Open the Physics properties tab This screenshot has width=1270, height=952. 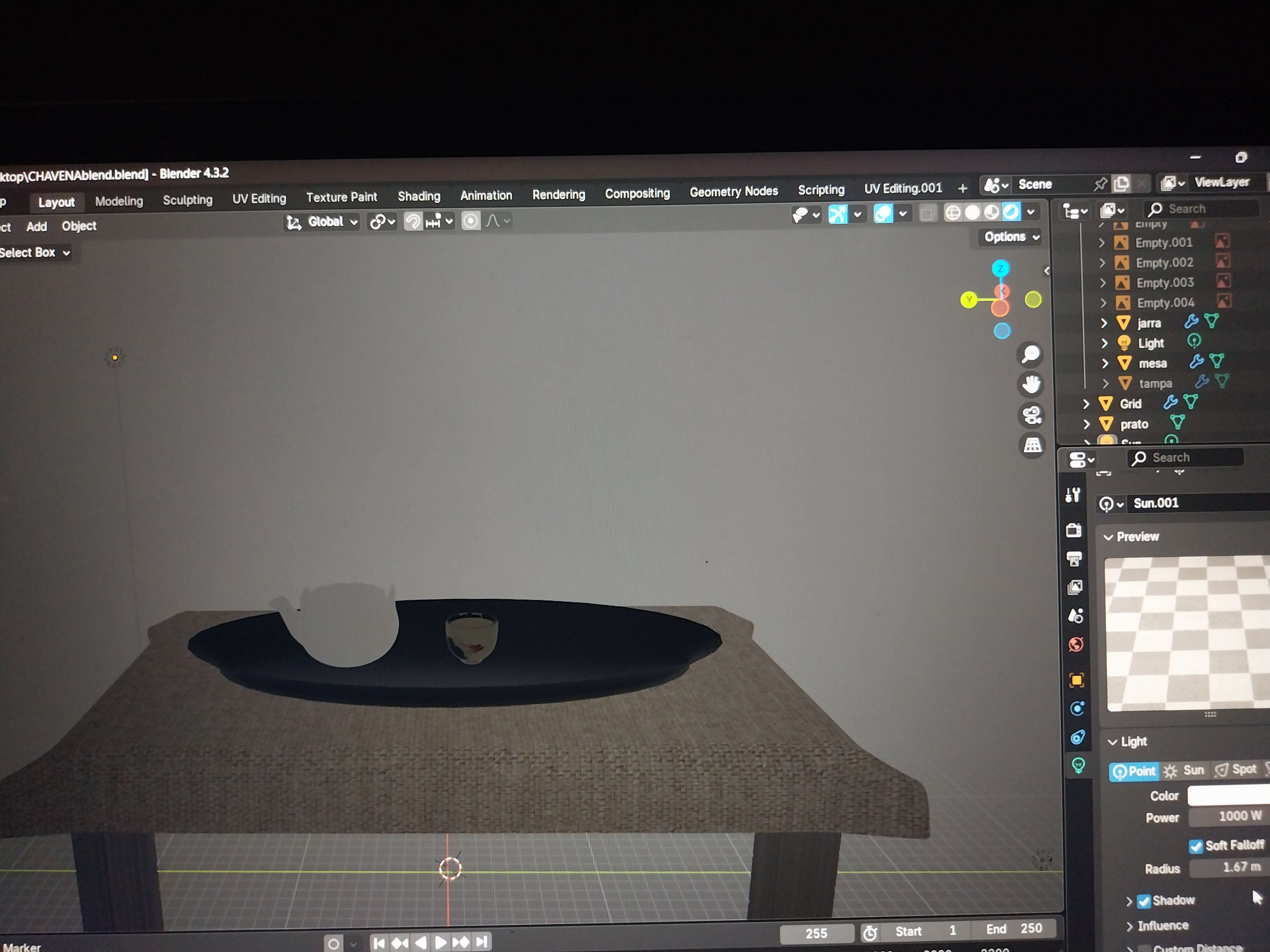[x=1077, y=709]
